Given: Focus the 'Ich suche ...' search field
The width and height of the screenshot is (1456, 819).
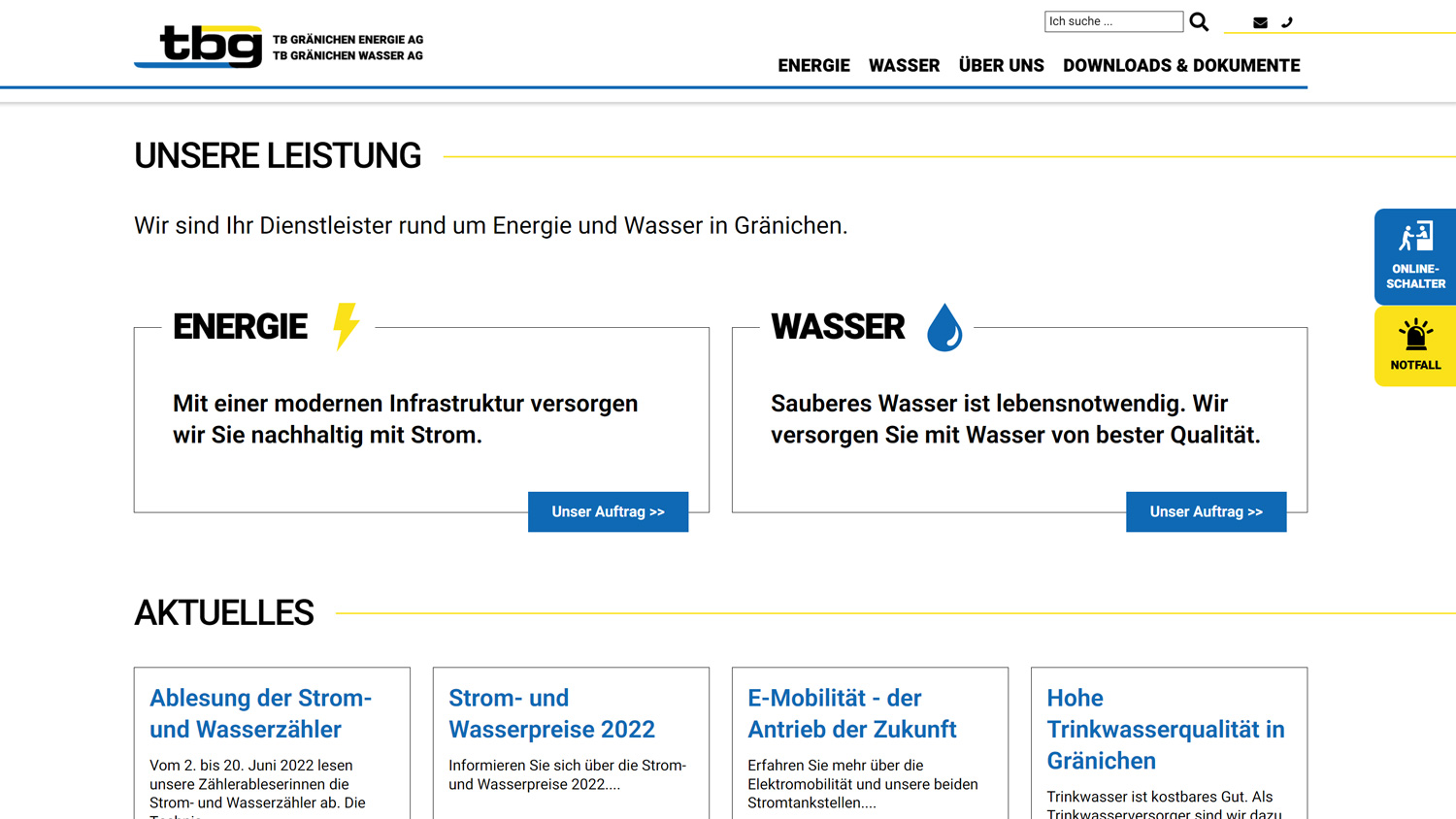Looking at the screenshot, I should coord(1113,21).
